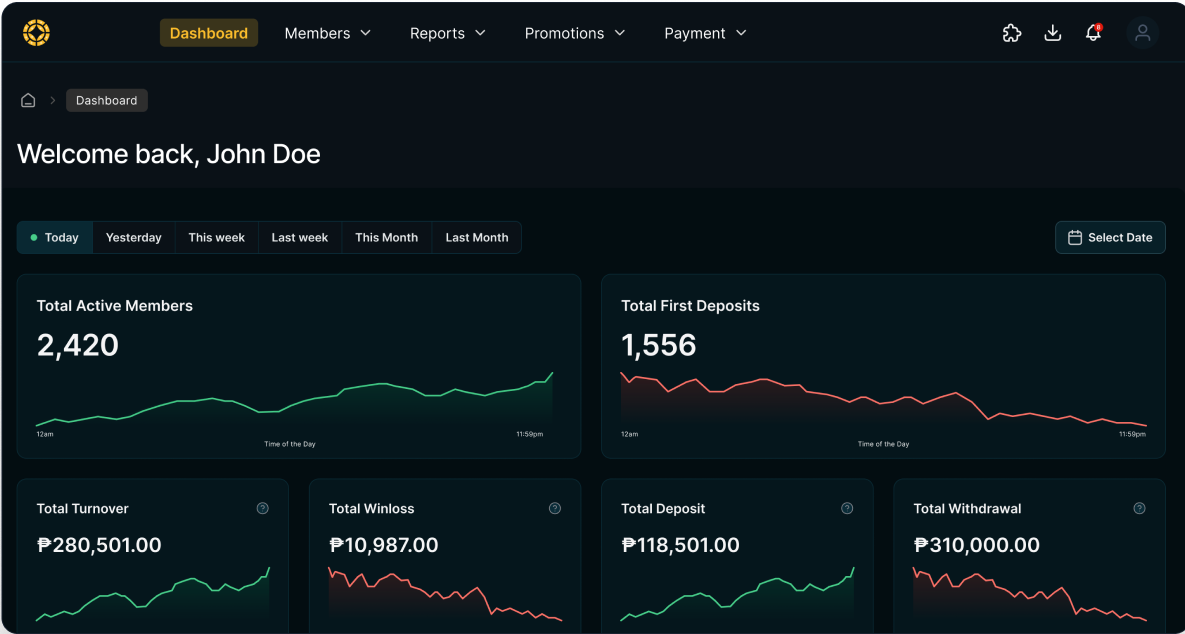Open the extensions puzzle icon
This screenshot has width=1185, height=634.
(x=1012, y=33)
